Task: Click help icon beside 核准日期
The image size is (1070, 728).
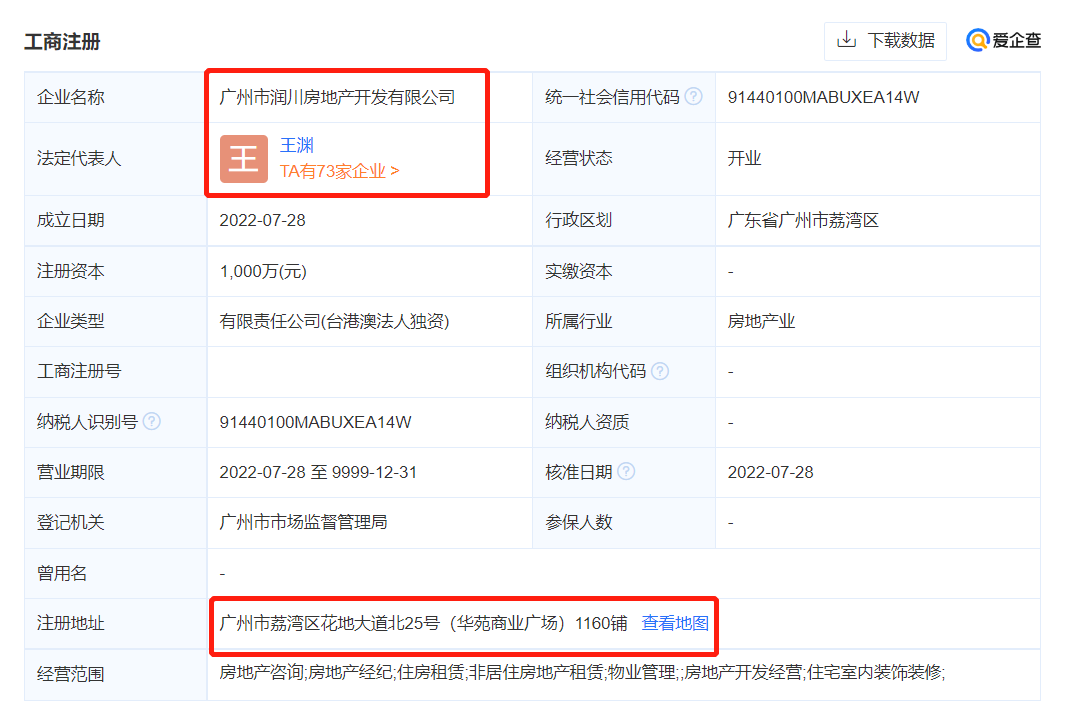Action: click(x=626, y=471)
